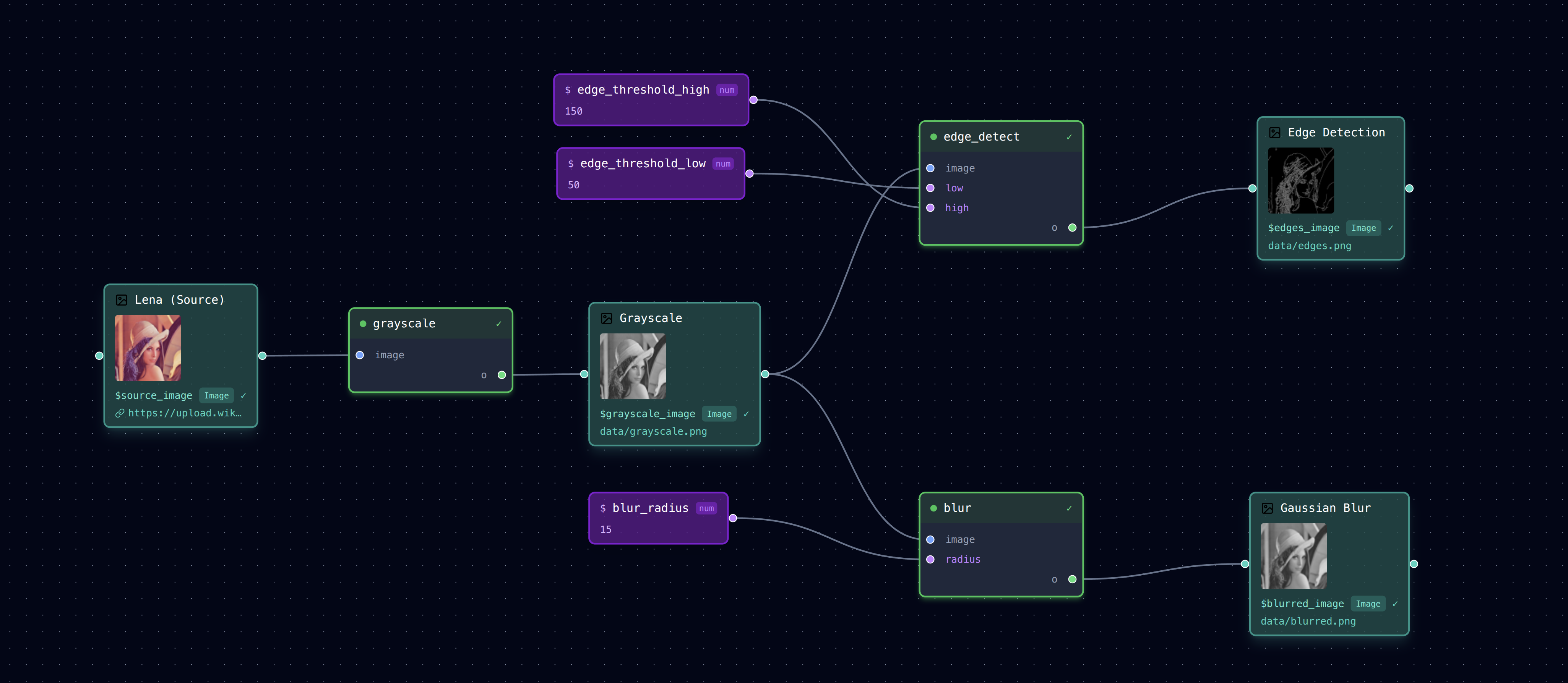The height and width of the screenshot is (683, 1568).
Task: Click Image type badge on $edges_image
Action: coord(1363,228)
